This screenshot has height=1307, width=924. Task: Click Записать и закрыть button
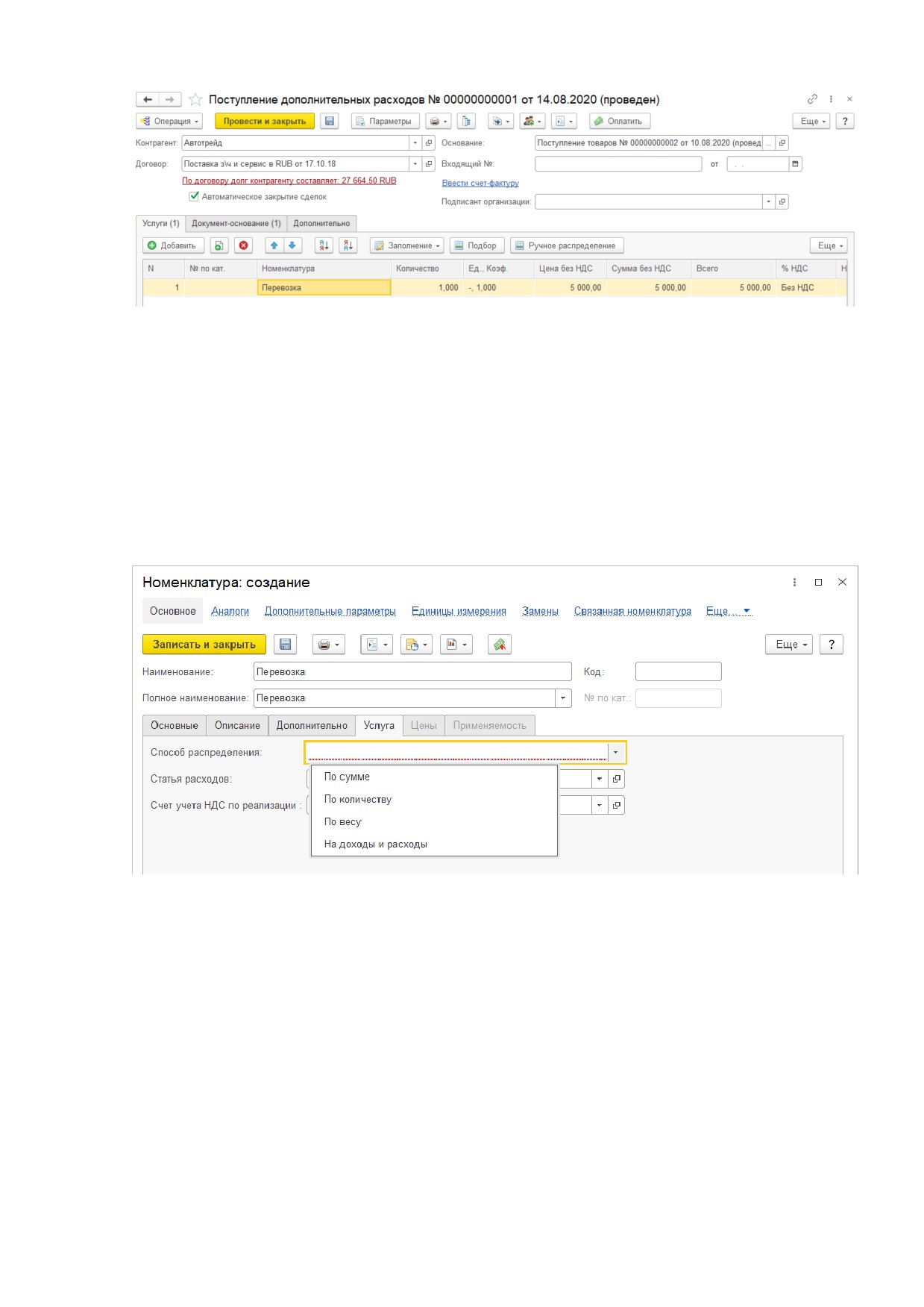[204, 645]
